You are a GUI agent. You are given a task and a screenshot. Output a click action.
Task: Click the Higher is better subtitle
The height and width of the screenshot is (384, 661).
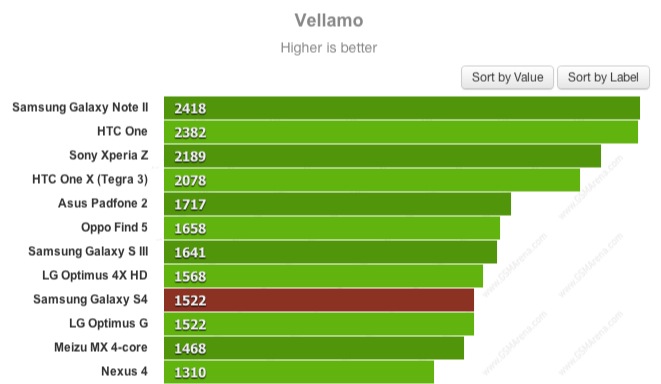click(x=329, y=48)
